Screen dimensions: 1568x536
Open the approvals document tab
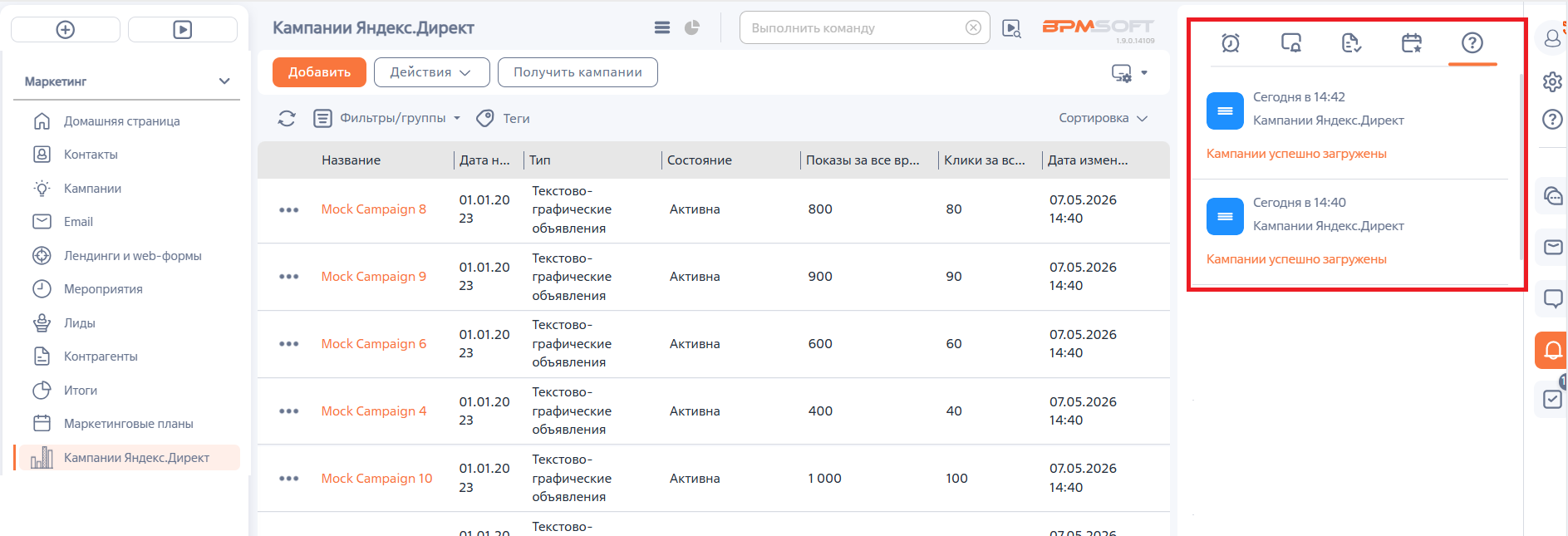tap(1351, 43)
